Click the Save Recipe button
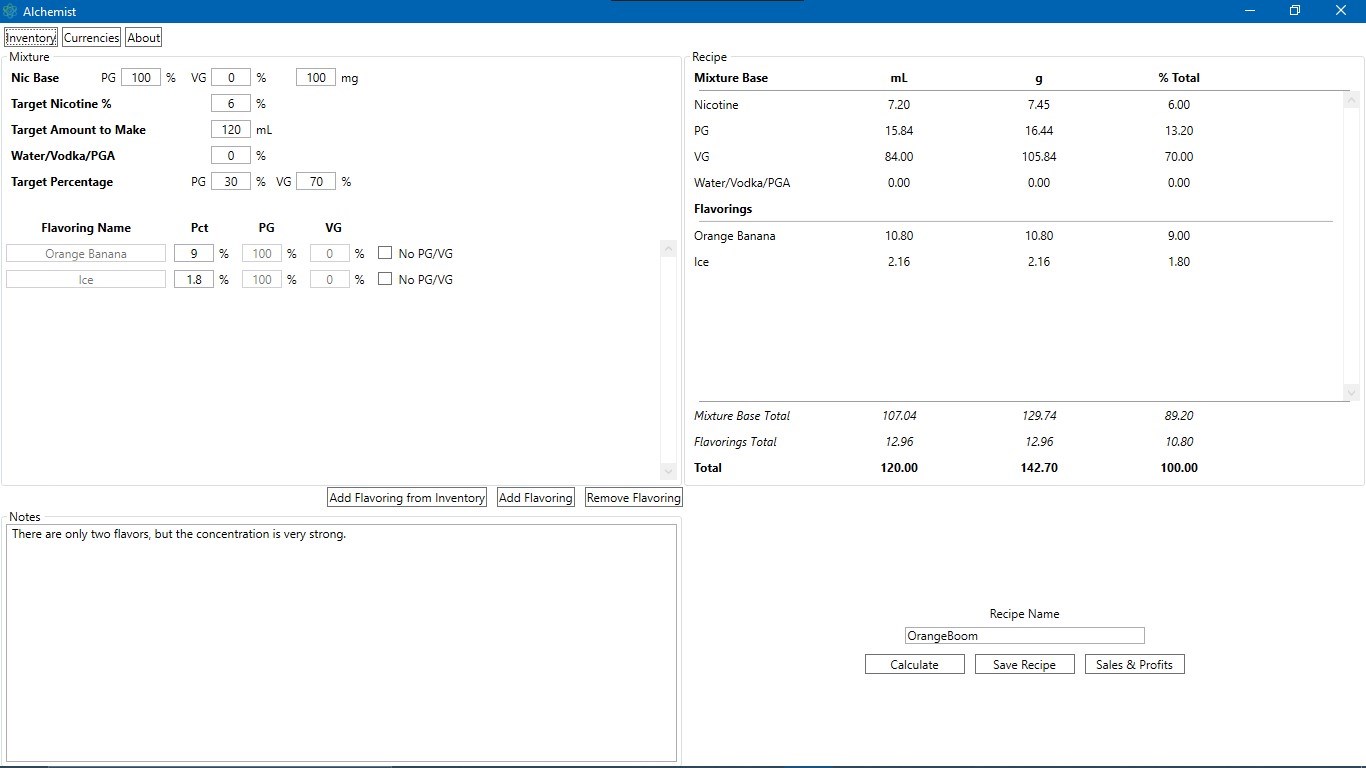Screen dimensions: 1366x768 click(1025, 664)
